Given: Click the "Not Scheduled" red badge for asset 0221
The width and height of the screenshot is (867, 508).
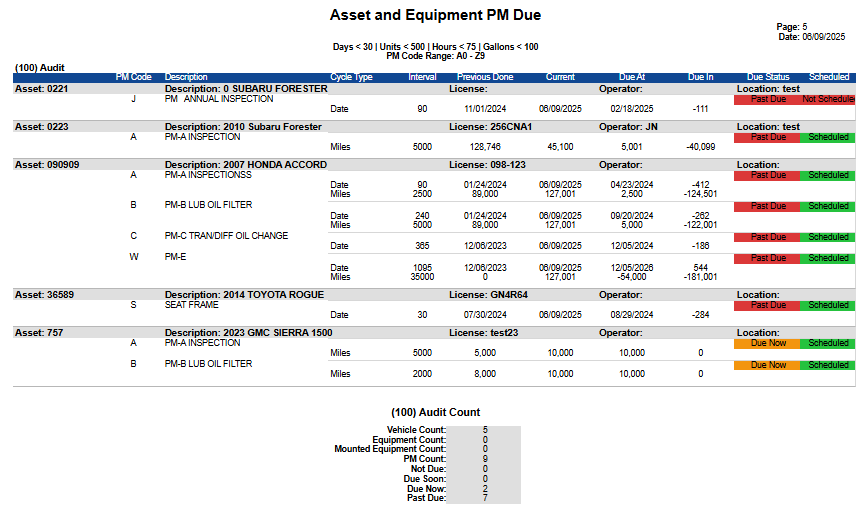Looking at the screenshot, I should (x=827, y=100).
